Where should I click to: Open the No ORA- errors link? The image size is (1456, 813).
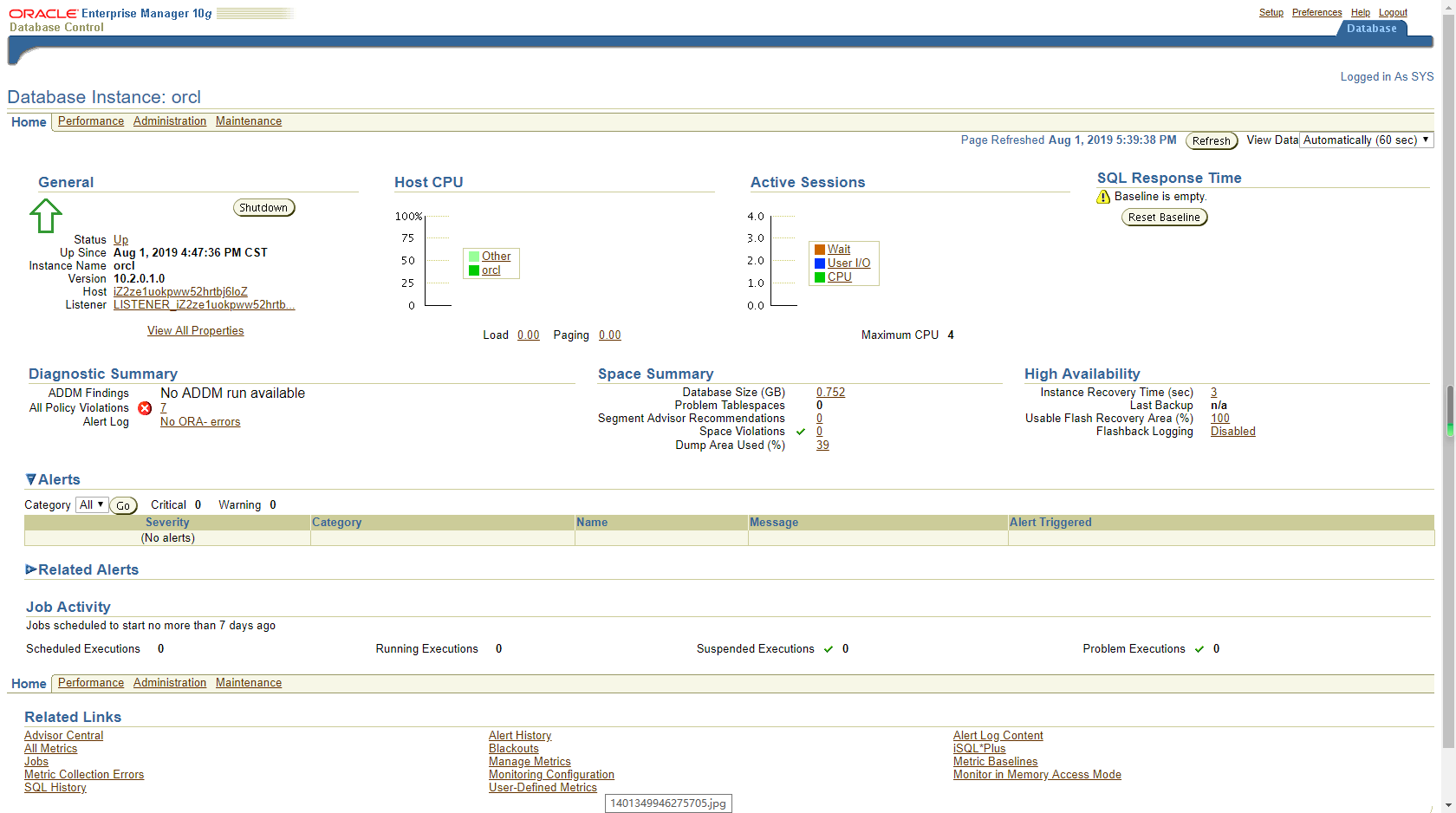[200, 422]
